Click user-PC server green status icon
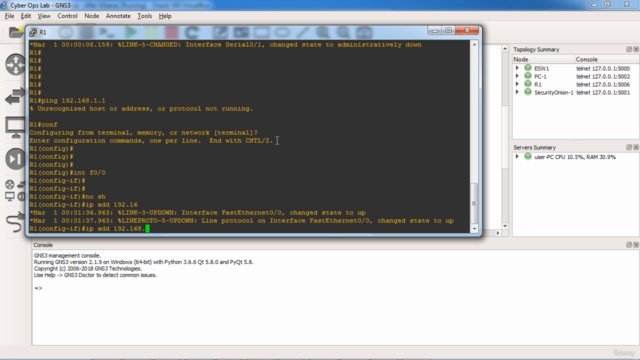This screenshot has width=640, height=360. [x=528, y=157]
